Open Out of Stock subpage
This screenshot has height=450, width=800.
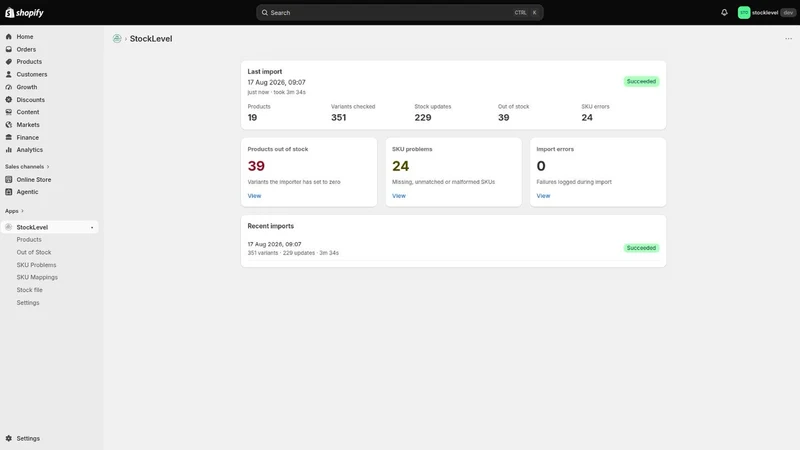click(x=34, y=253)
